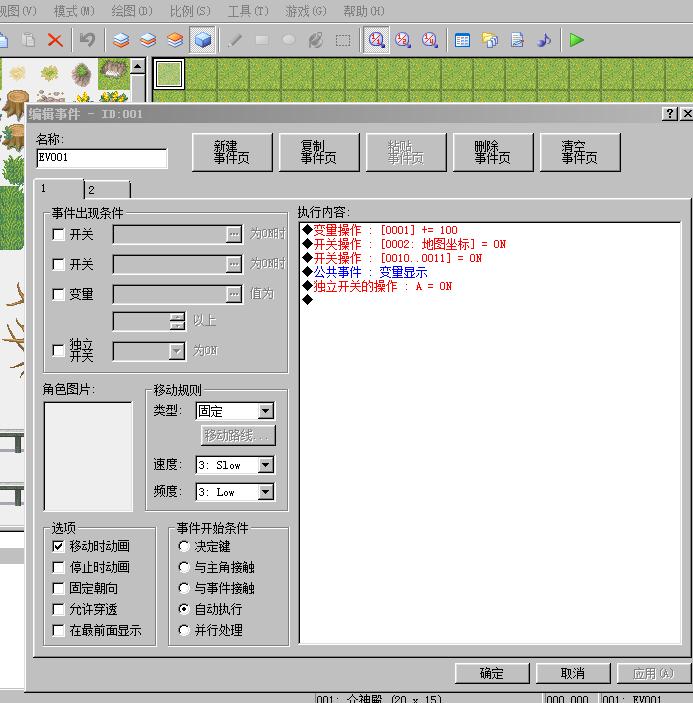Select the ellipse drawing tool
The image size is (693, 703).
click(x=289, y=40)
